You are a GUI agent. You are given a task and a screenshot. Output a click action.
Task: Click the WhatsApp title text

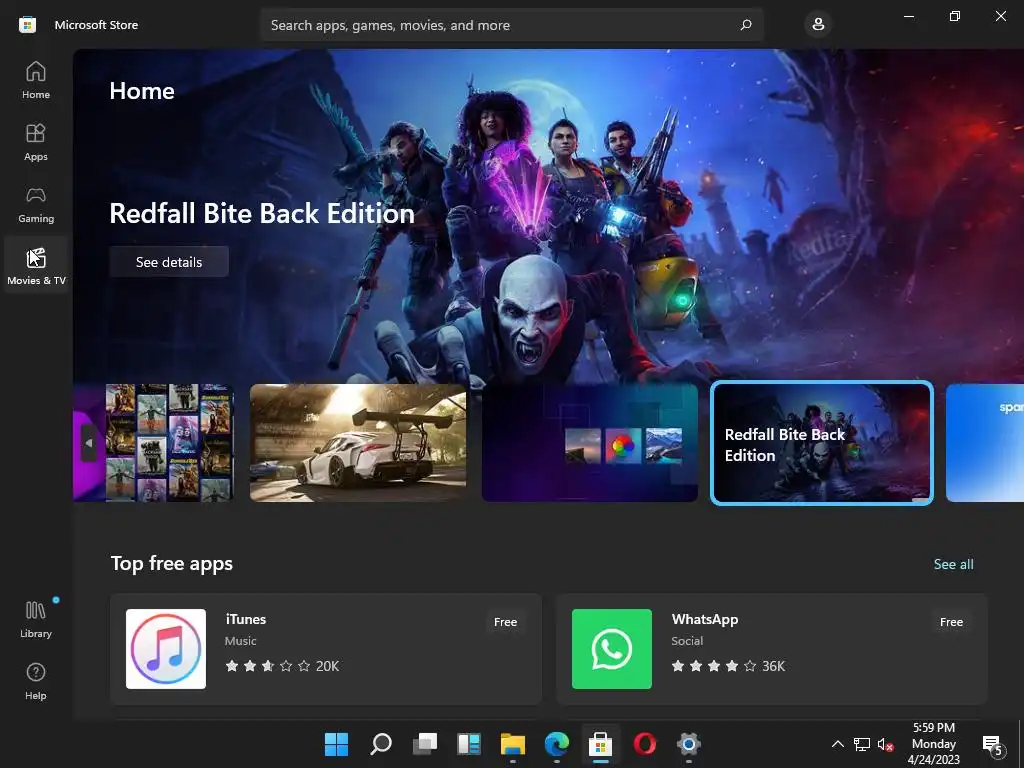coord(705,619)
